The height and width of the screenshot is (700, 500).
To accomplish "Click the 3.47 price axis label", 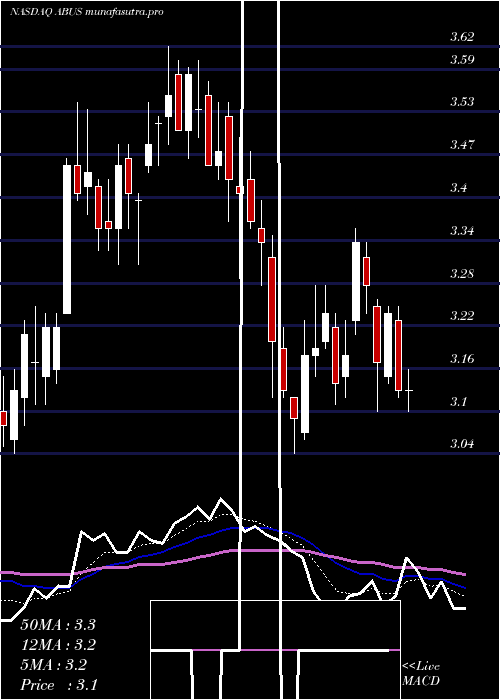I will click(x=462, y=145).
